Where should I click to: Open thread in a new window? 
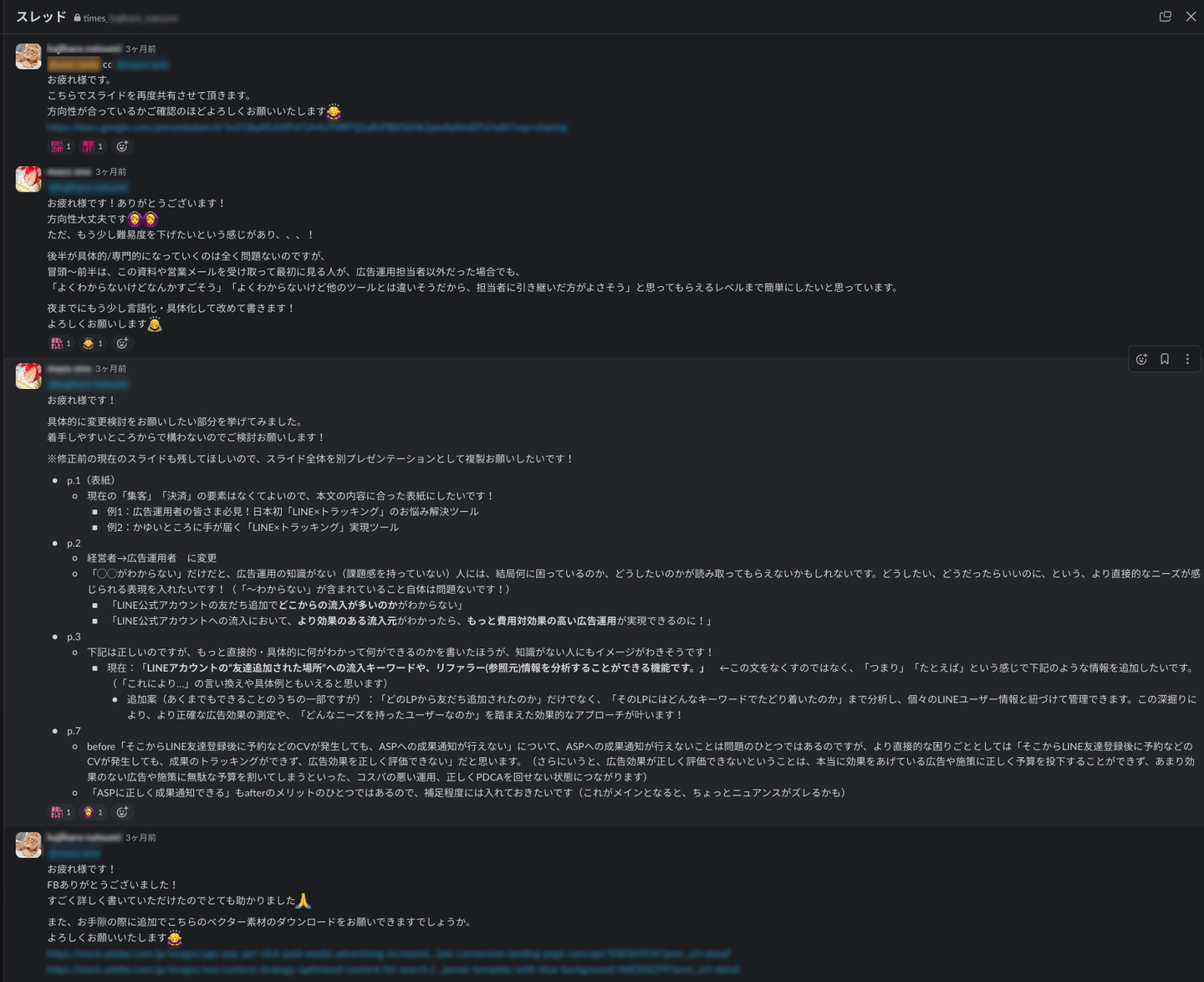[x=1165, y=17]
